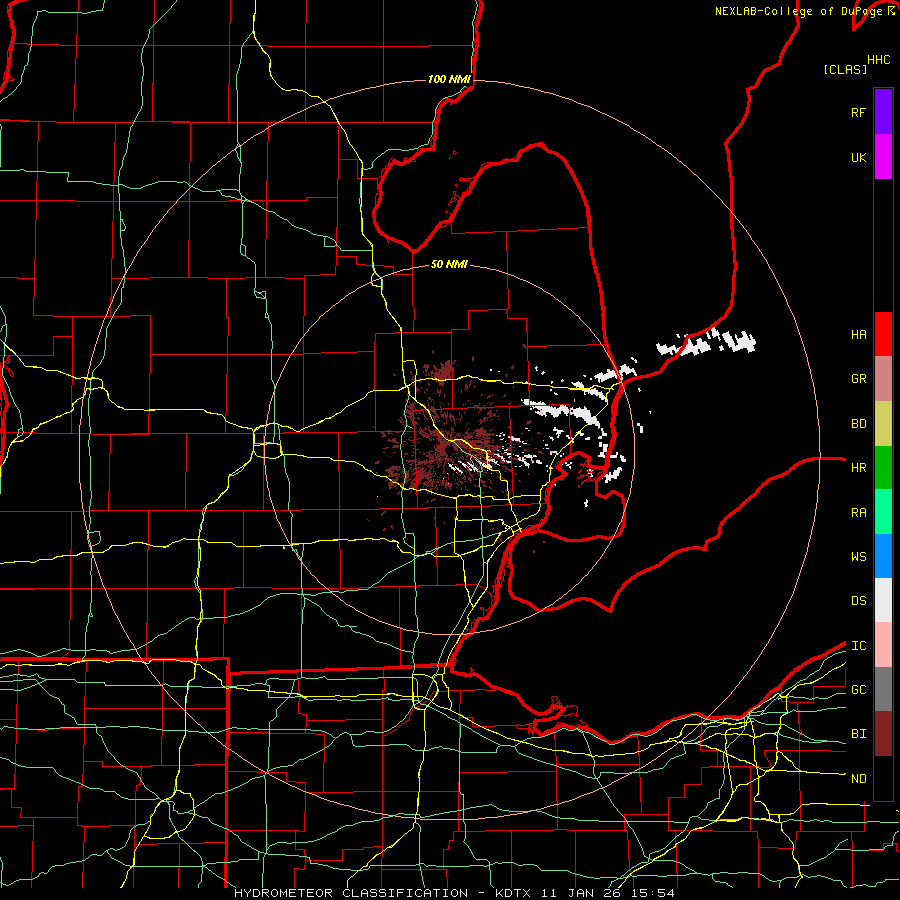Click the 'HHC' product code text
This screenshot has height=900, width=900.
tap(878, 60)
